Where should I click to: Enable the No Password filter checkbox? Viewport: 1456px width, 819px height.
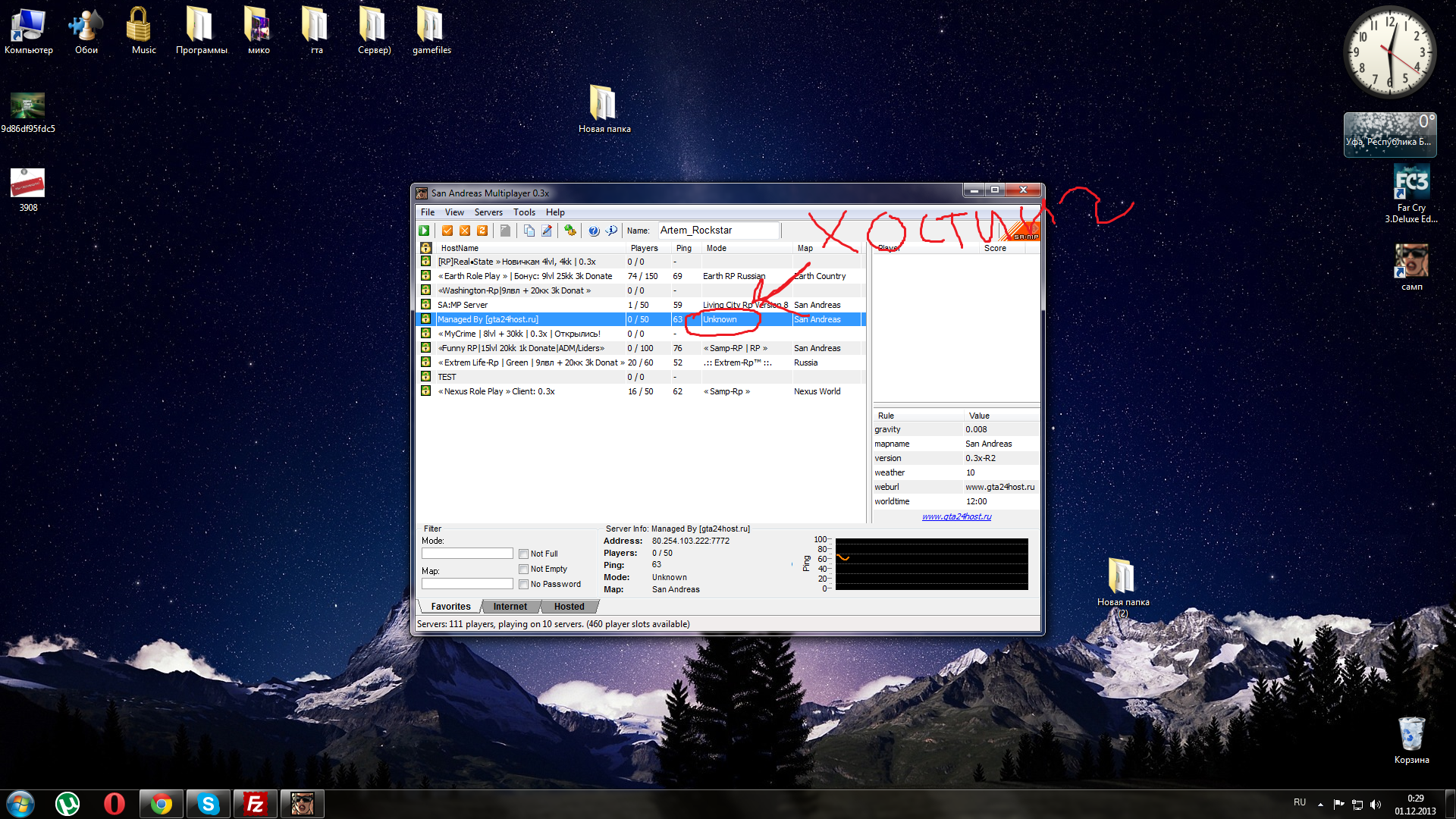(x=523, y=585)
